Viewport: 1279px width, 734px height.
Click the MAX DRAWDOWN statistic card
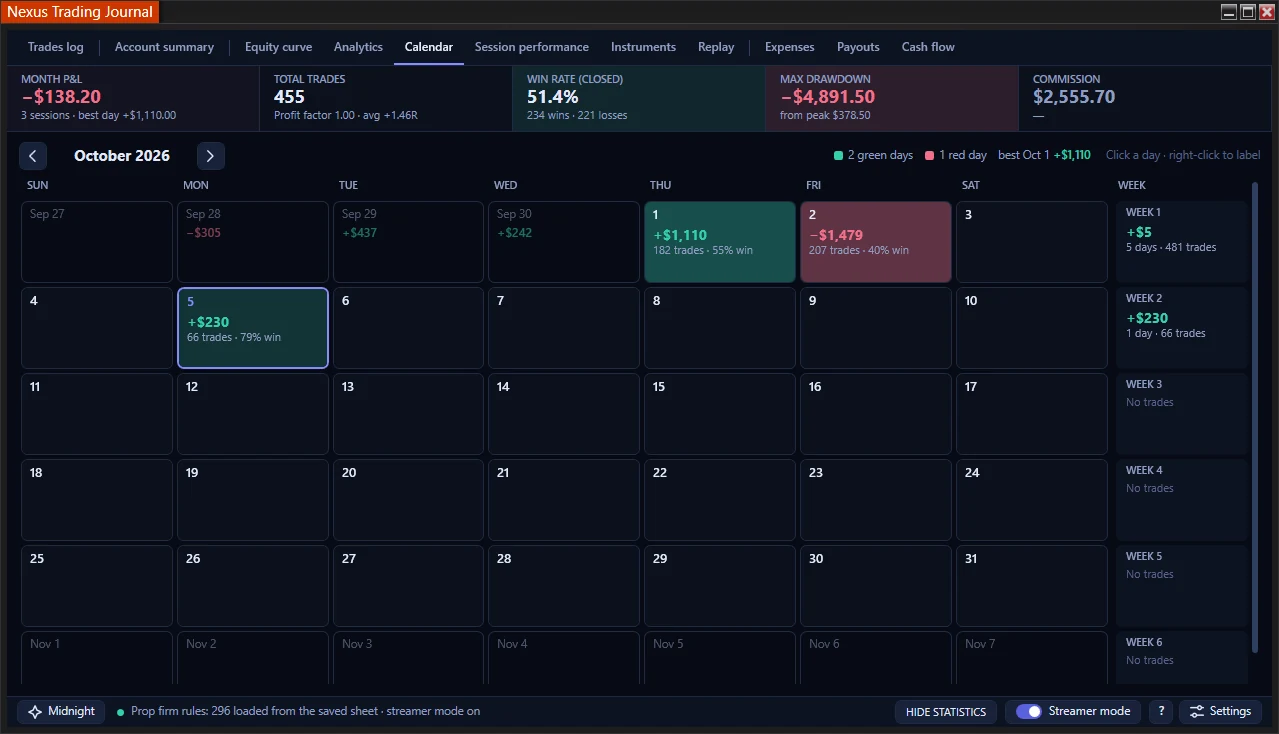[x=892, y=99]
